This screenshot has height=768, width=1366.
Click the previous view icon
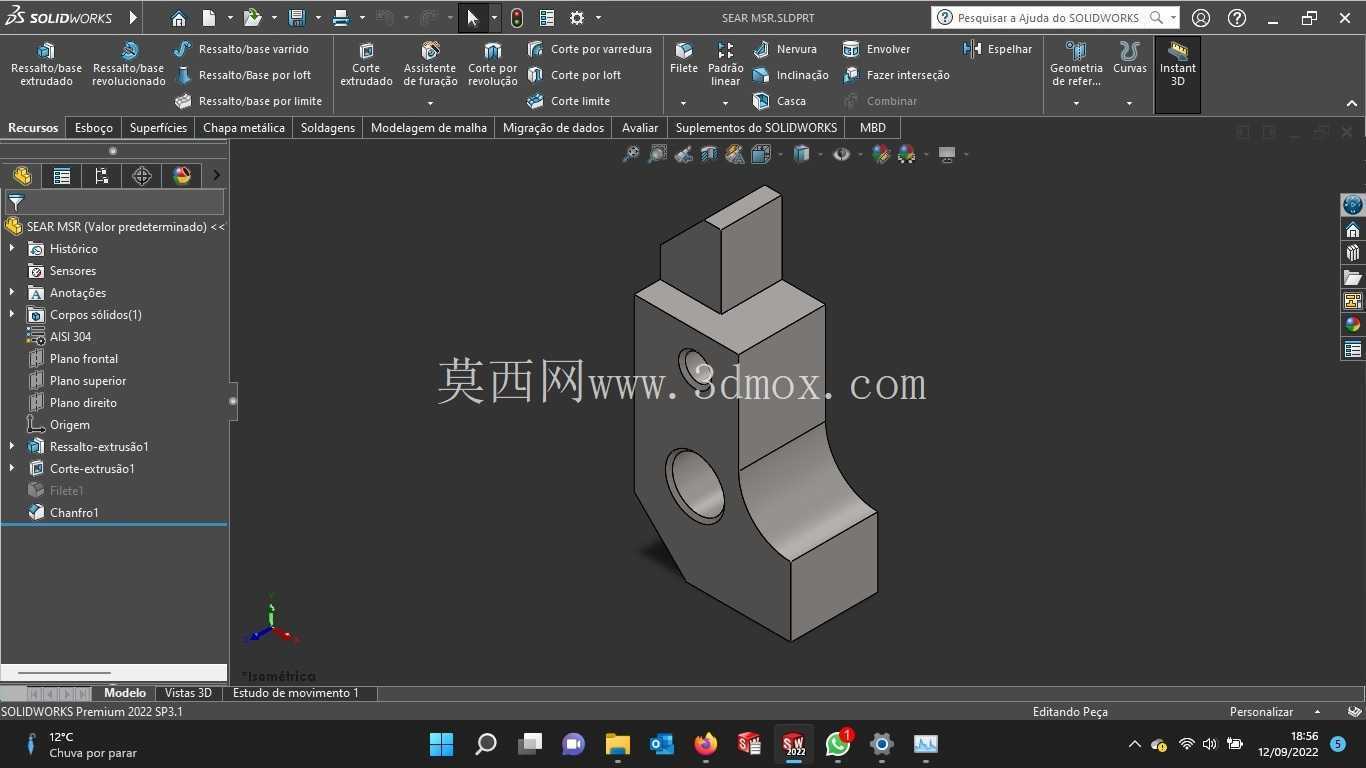683,154
